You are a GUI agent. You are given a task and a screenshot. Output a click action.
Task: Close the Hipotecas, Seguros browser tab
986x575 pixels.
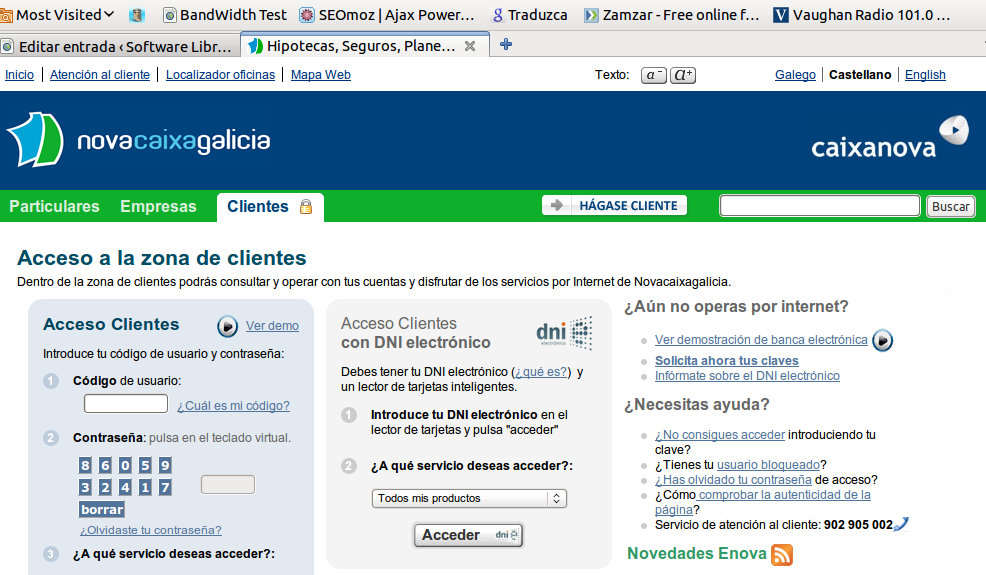pyautogui.click(x=470, y=46)
